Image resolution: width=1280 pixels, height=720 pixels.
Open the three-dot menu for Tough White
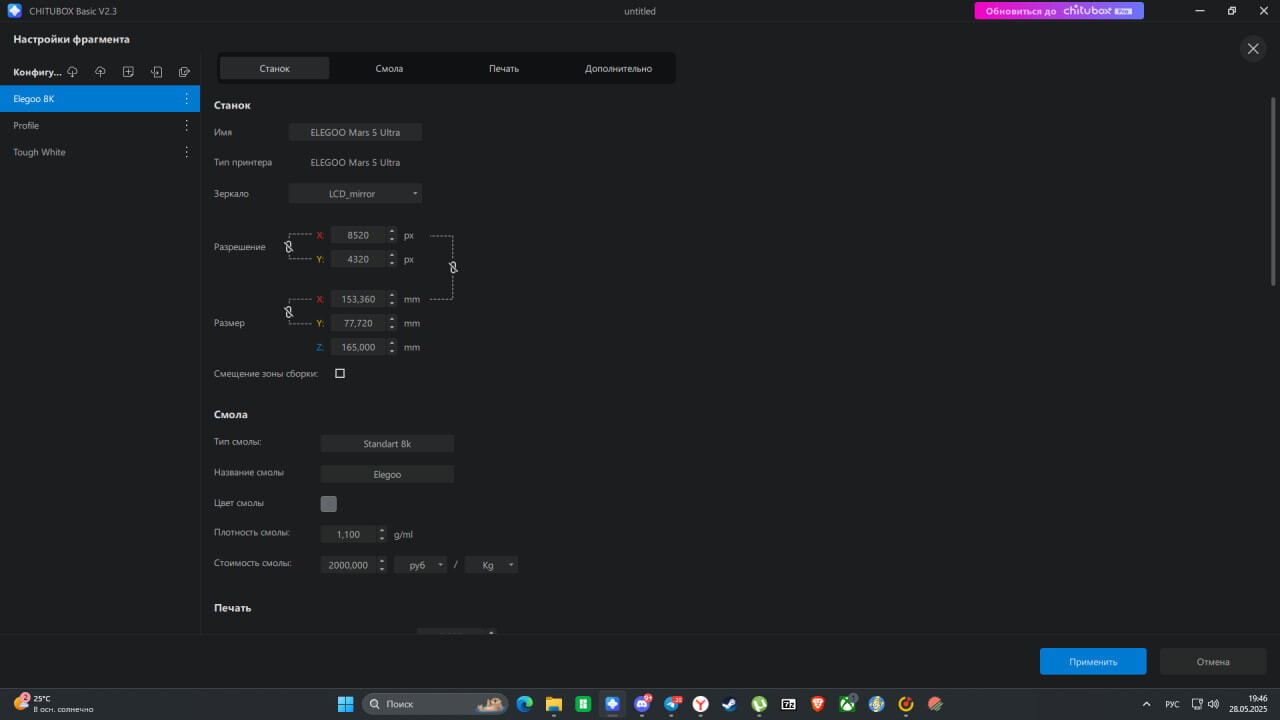[186, 152]
